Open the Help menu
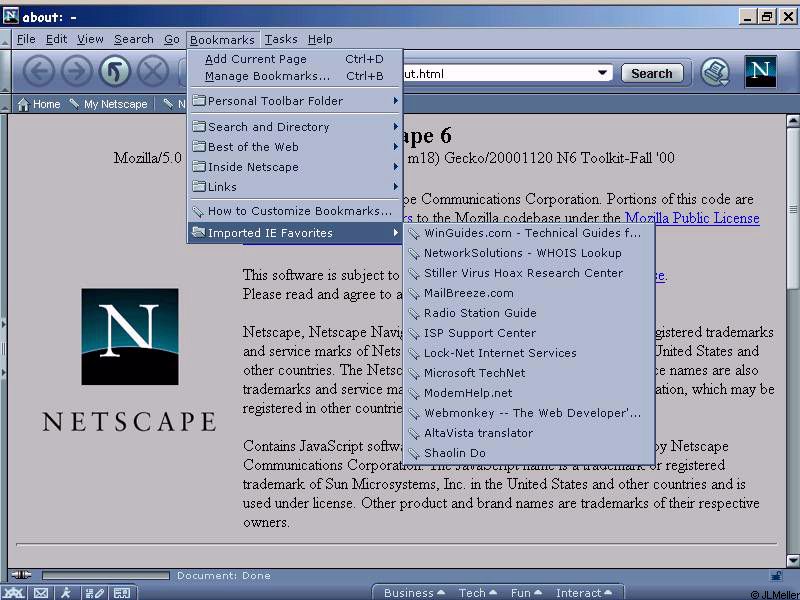Image resolution: width=800 pixels, height=600 pixels. tap(320, 39)
